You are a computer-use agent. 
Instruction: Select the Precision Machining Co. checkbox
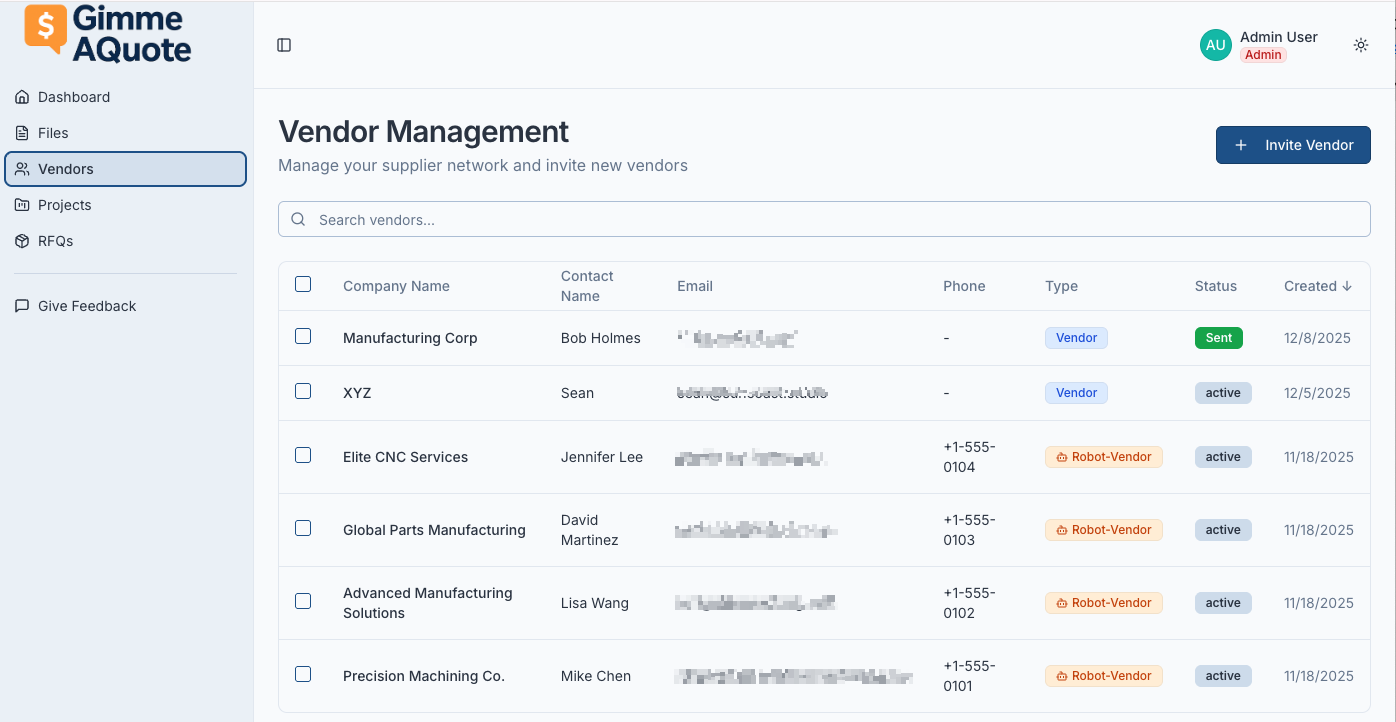303,675
